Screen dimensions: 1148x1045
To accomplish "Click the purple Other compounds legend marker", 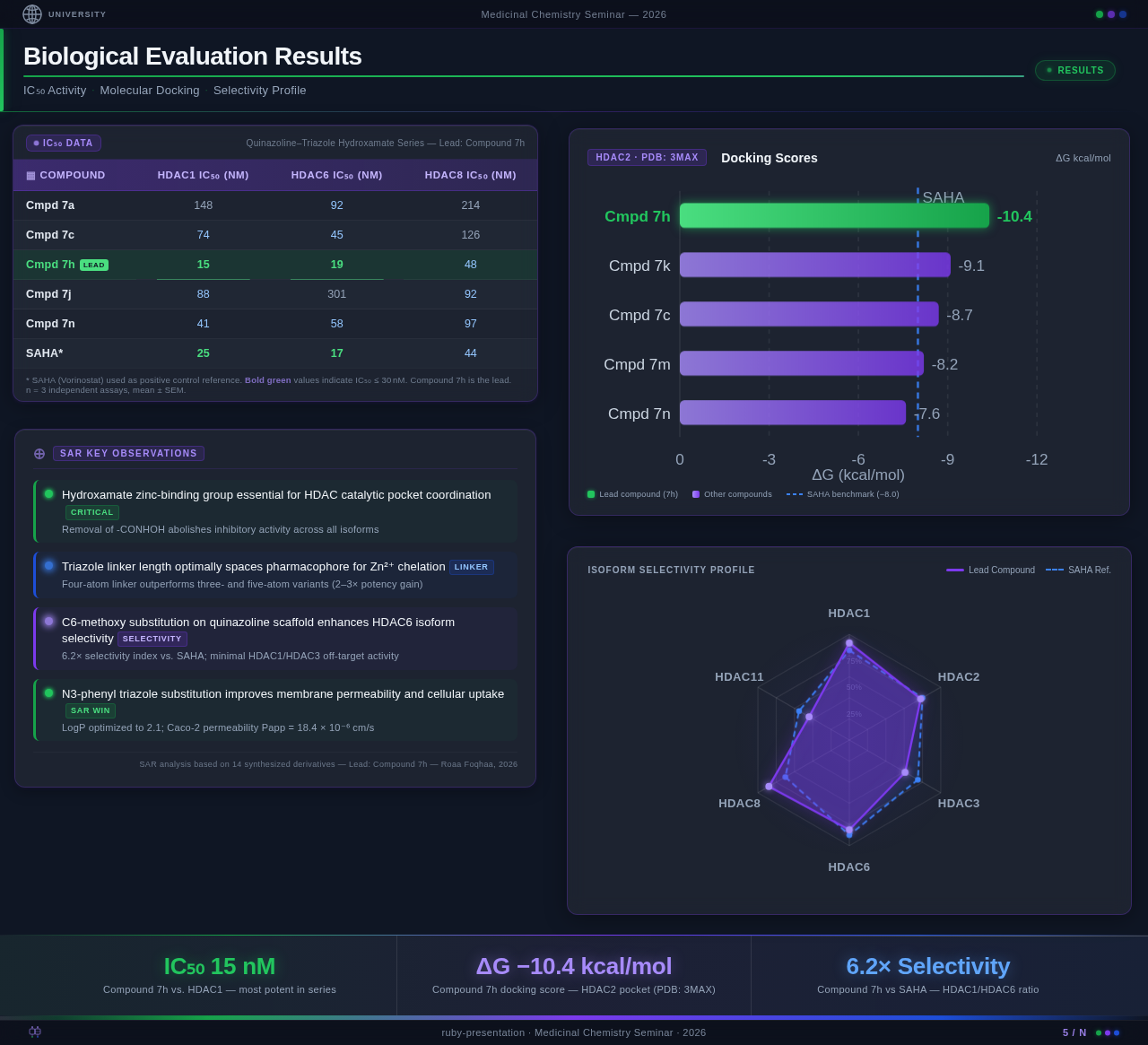I will click(x=694, y=494).
